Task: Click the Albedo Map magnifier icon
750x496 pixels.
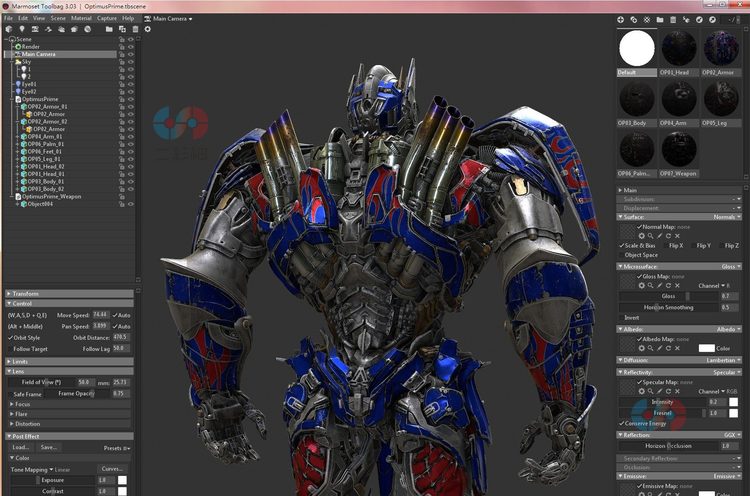Action: pyautogui.click(x=651, y=348)
